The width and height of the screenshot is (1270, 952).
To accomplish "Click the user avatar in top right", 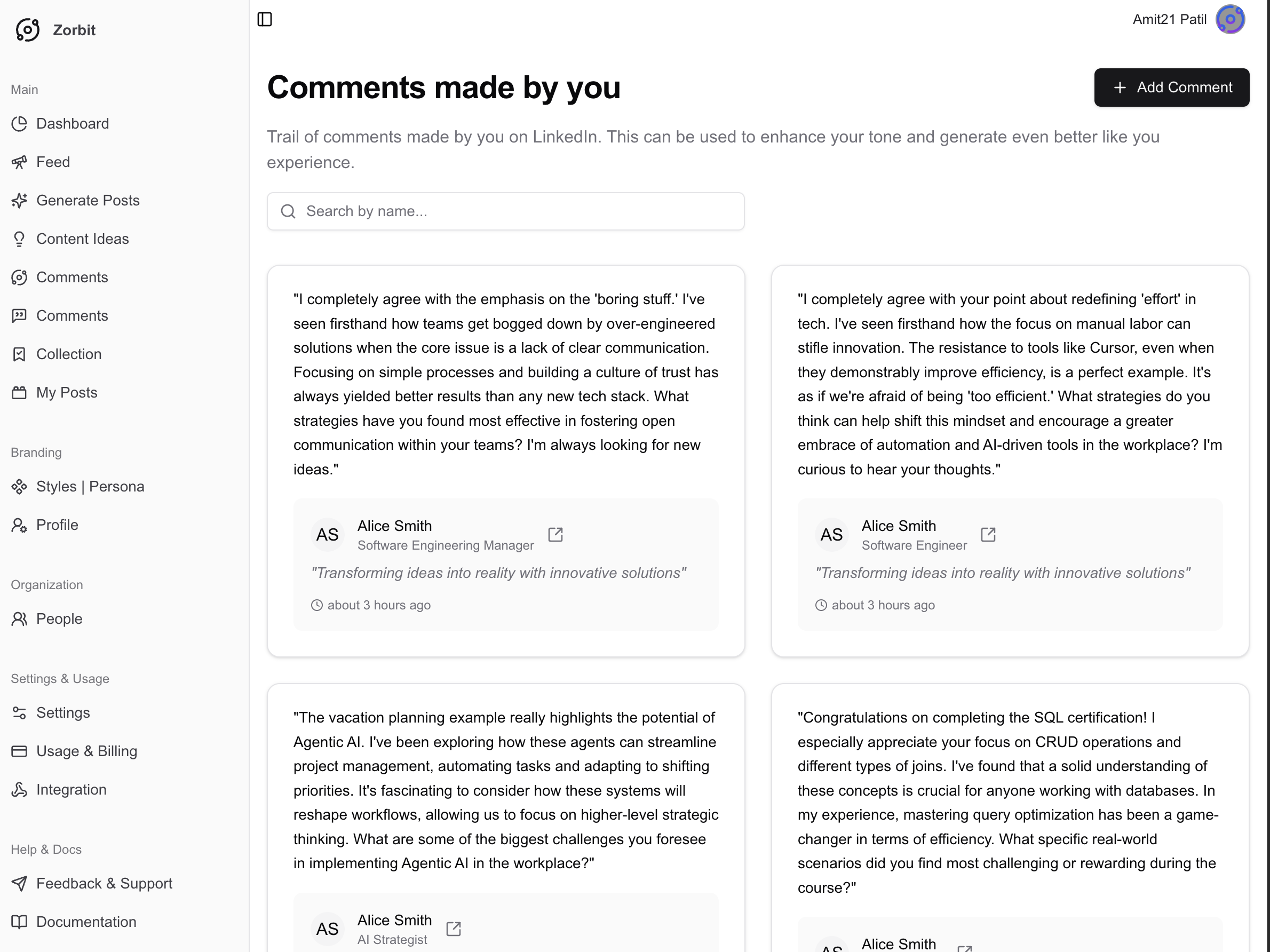I will (1230, 20).
